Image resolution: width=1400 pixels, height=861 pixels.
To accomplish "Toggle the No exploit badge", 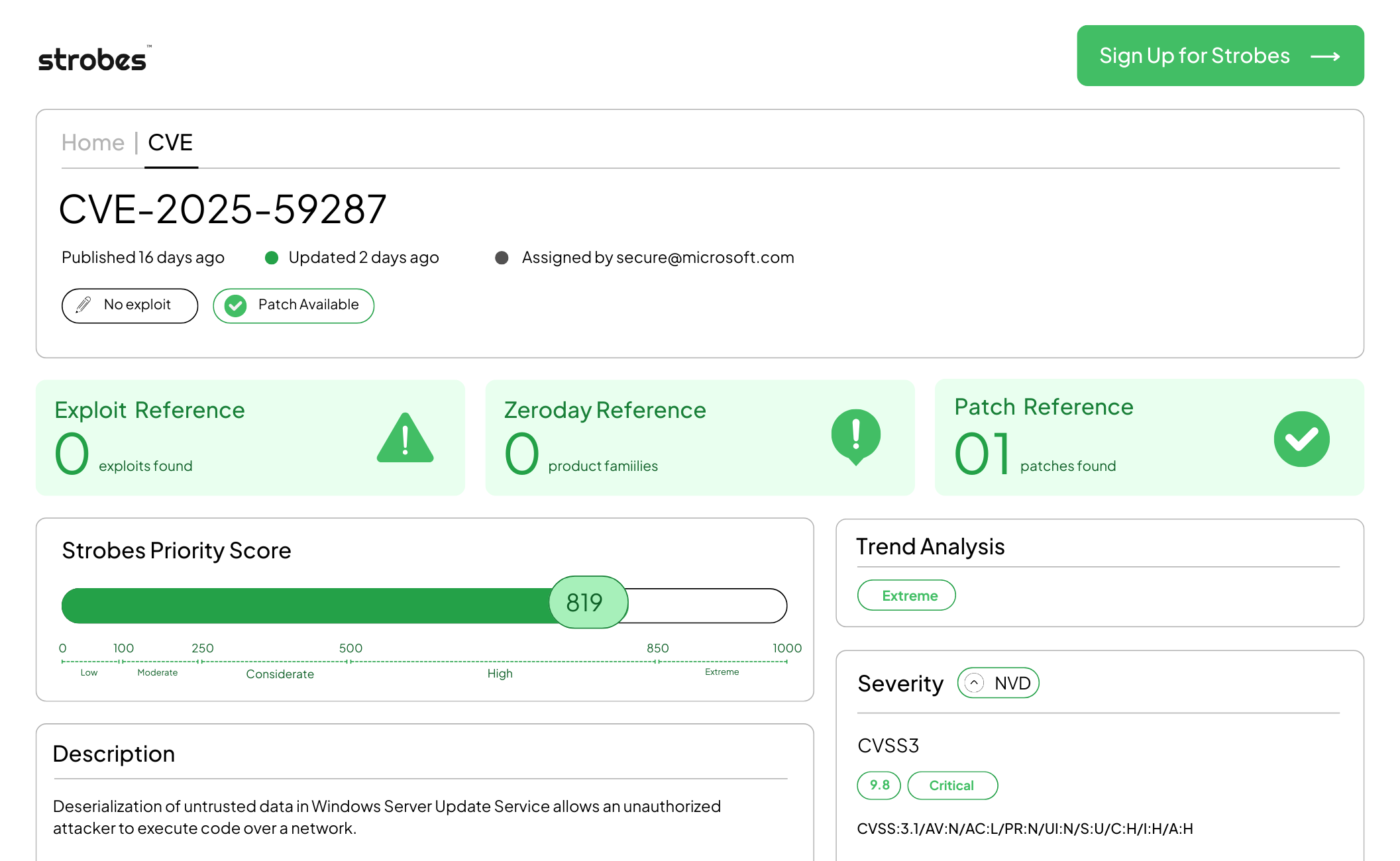I will tap(129, 305).
